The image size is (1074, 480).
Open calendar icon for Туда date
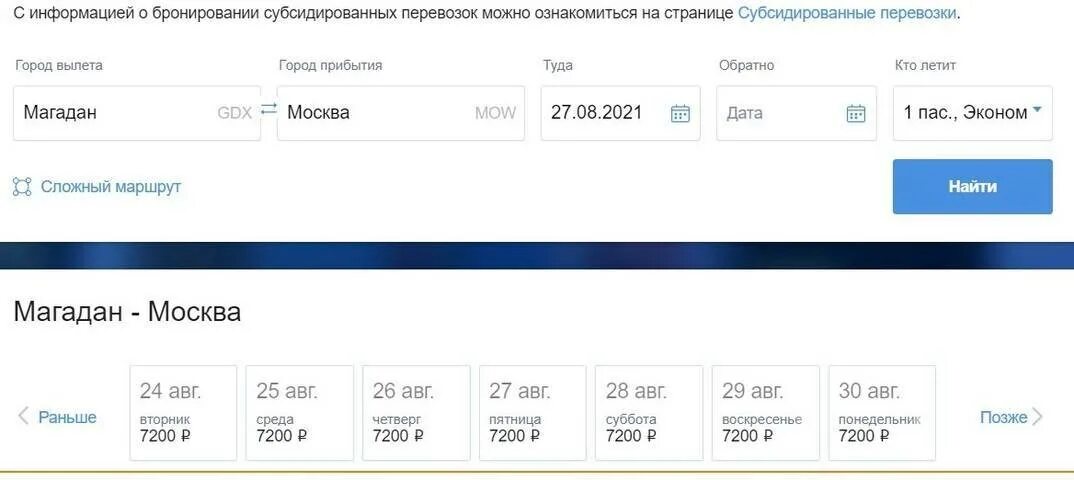[679, 113]
